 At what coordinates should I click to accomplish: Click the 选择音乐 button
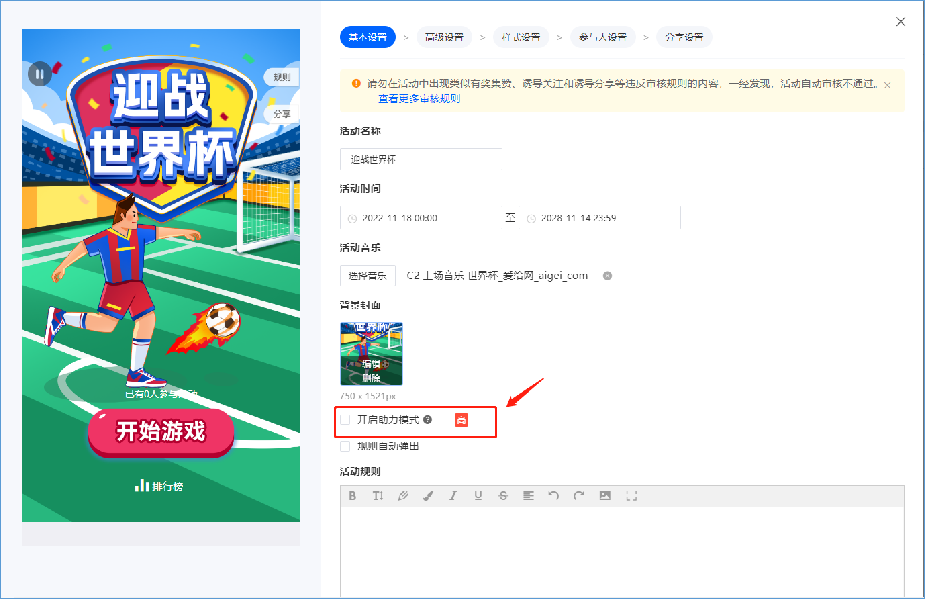point(368,276)
